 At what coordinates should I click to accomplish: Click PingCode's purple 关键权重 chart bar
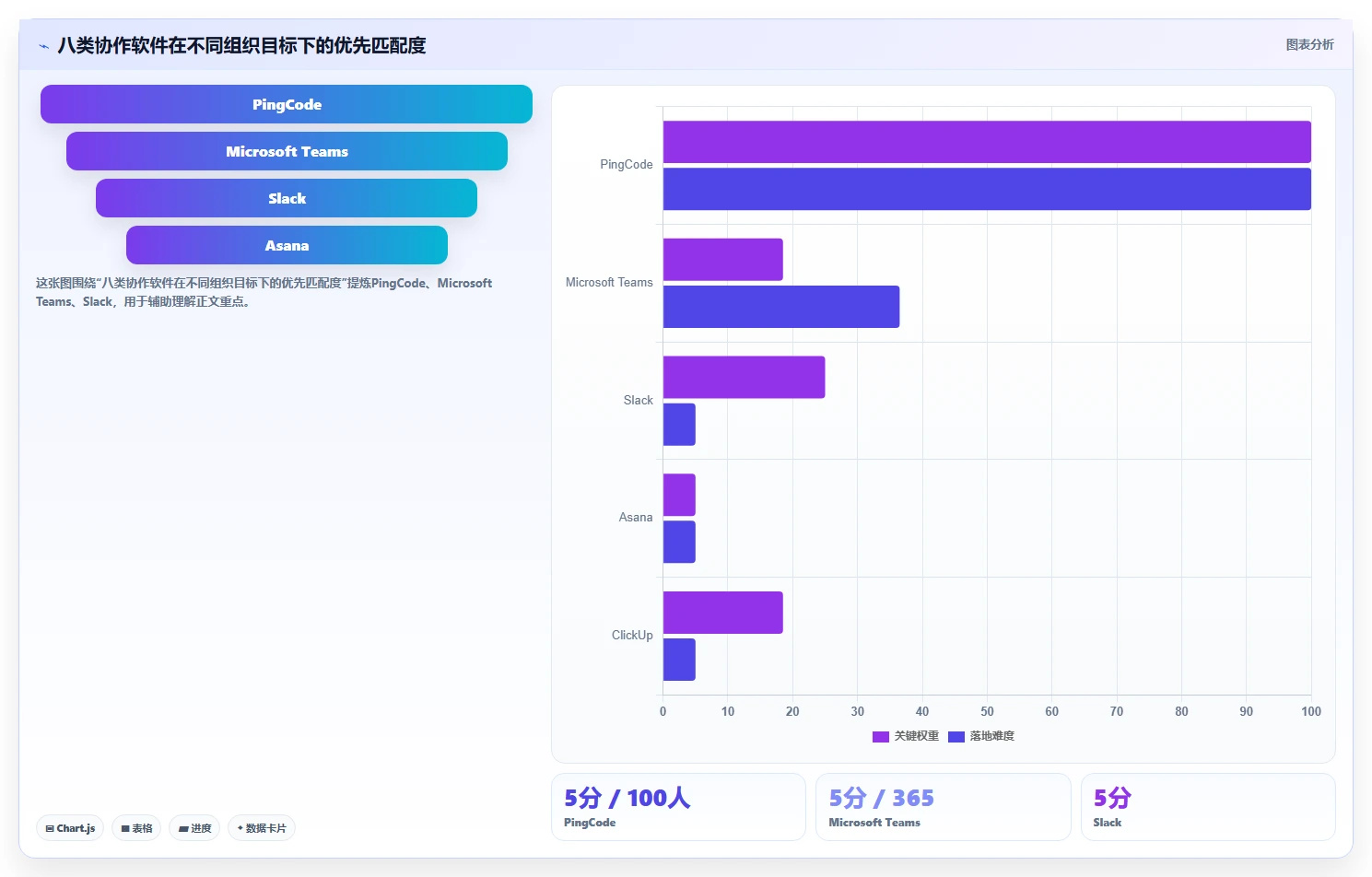click(987, 142)
